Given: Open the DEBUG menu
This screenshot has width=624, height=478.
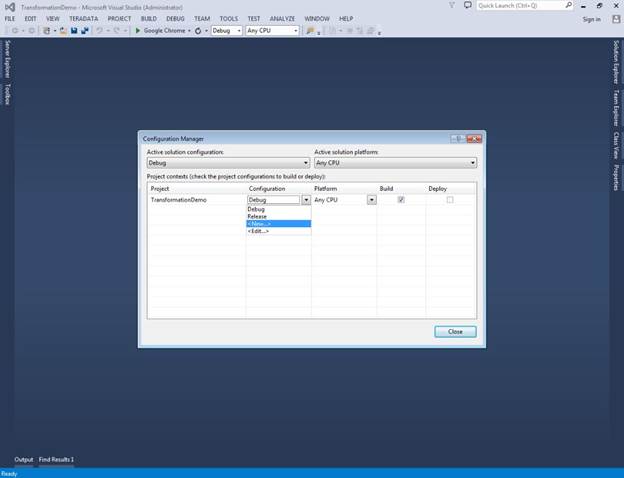Looking at the screenshot, I should pyautogui.click(x=176, y=19).
